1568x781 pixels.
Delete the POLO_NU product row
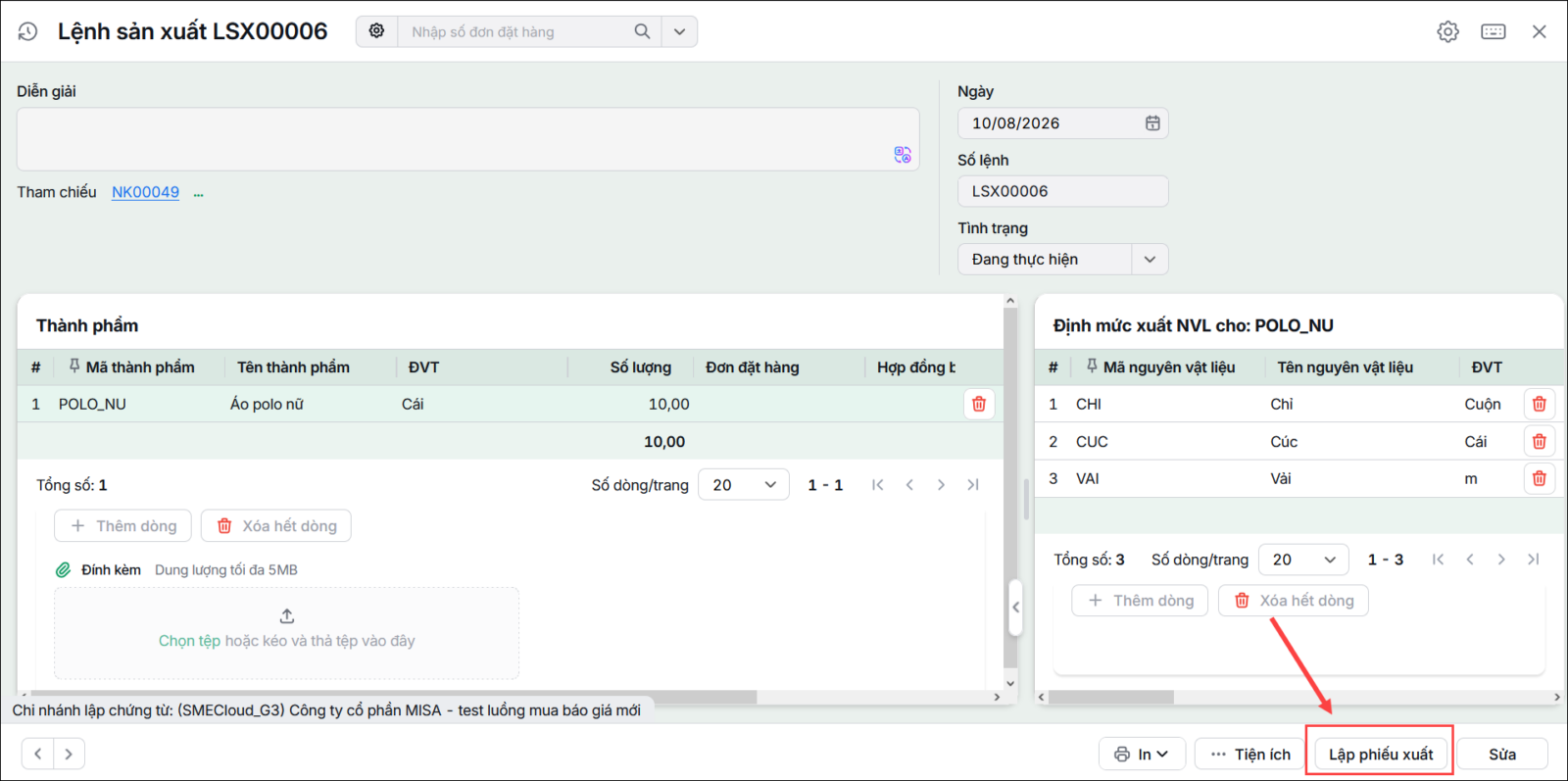pyautogui.click(x=978, y=404)
